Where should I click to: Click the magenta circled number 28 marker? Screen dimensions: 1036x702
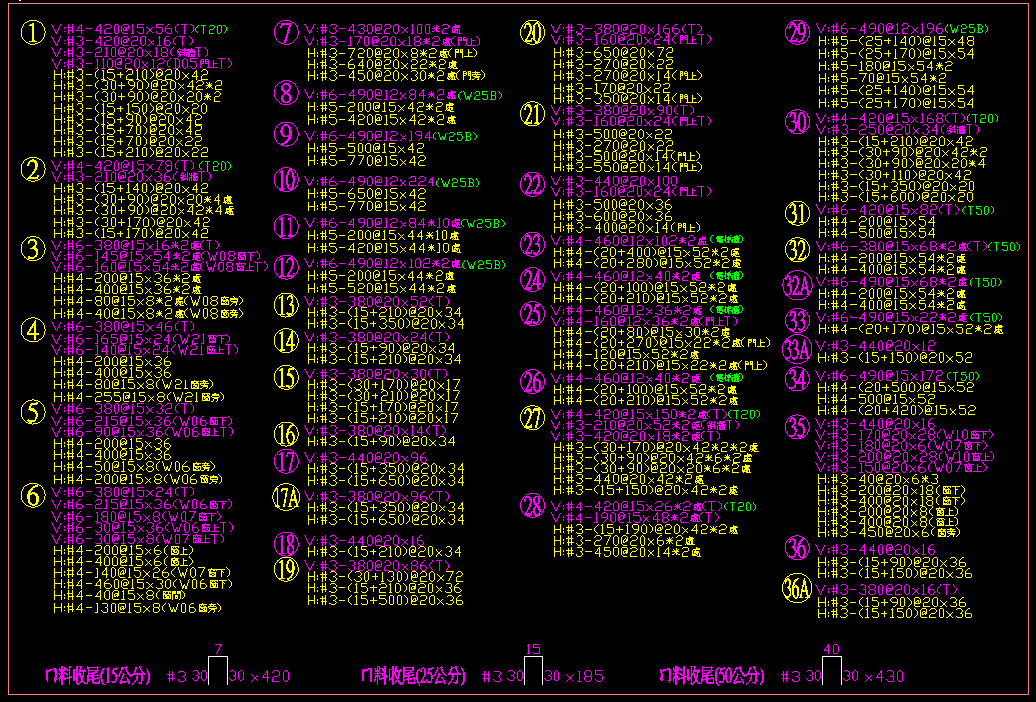click(x=532, y=506)
